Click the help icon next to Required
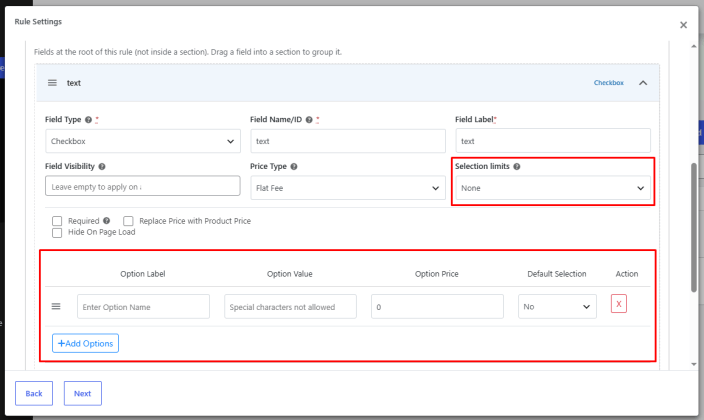The width and height of the screenshot is (704, 420). [x=106, y=221]
